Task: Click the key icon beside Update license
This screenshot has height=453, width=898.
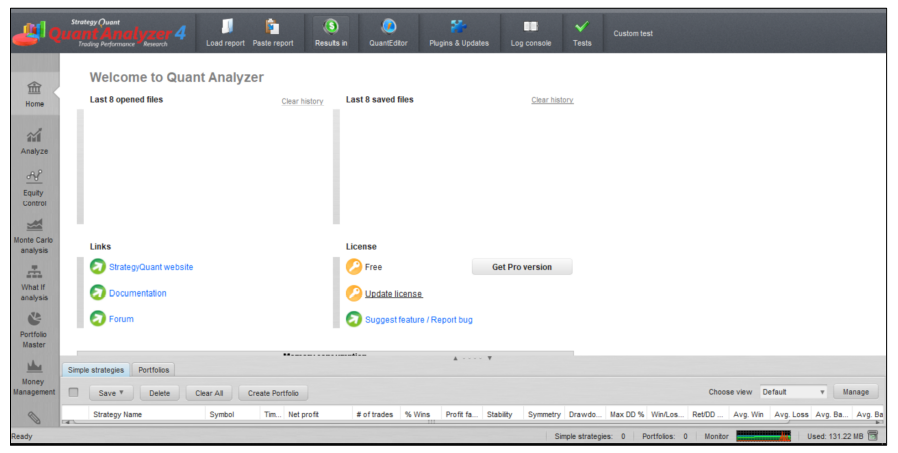Action: (354, 293)
